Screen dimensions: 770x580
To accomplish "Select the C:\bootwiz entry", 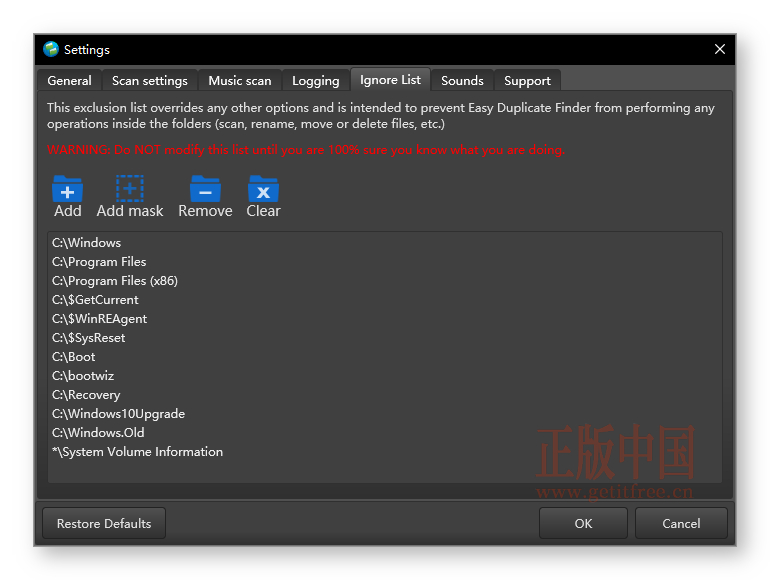I will pos(385,376).
